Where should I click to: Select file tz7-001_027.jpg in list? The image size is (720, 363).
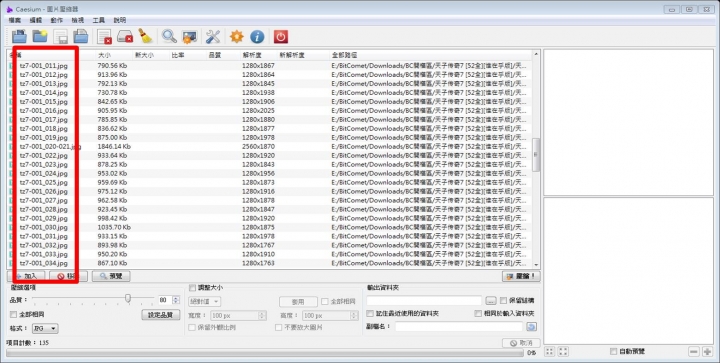44,200
